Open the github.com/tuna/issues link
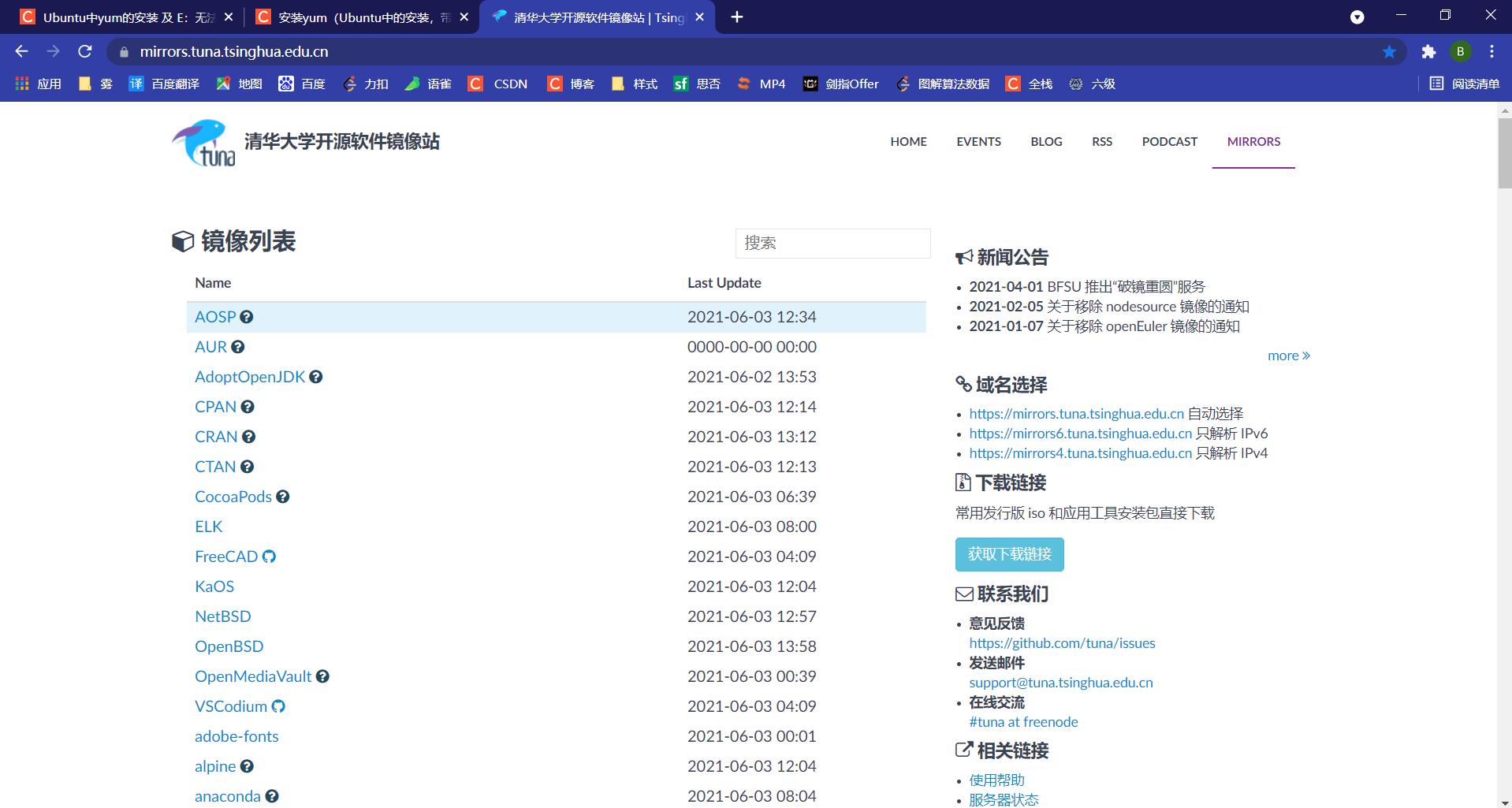Image resolution: width=1512 pixels, height=808 pixels. coord(1062,643)
